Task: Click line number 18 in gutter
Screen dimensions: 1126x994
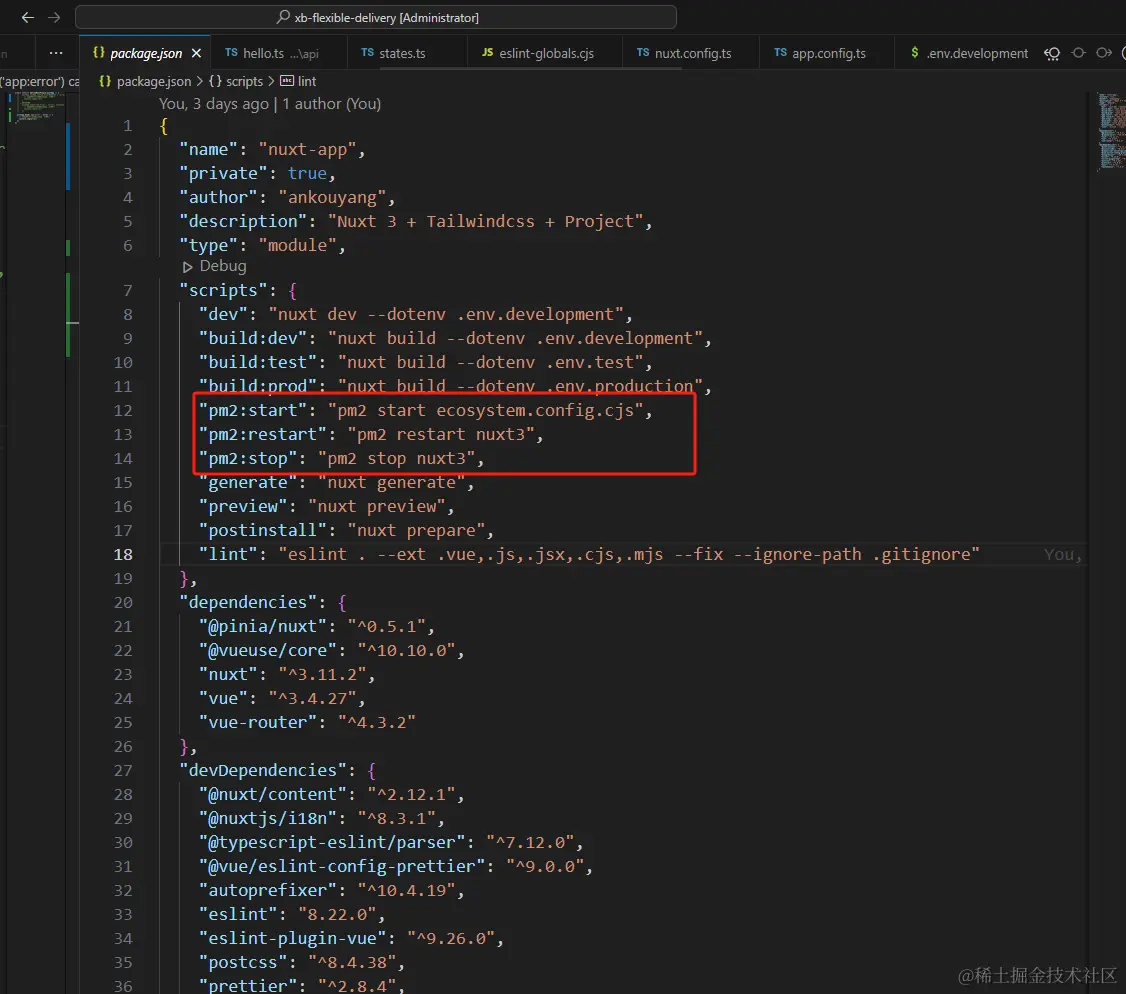Action: [x=123, y=554]
